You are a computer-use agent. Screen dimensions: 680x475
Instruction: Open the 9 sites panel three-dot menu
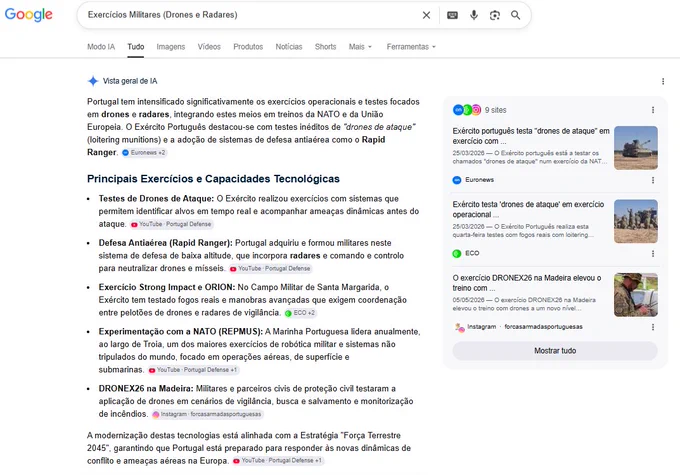[x=653, y=110]
